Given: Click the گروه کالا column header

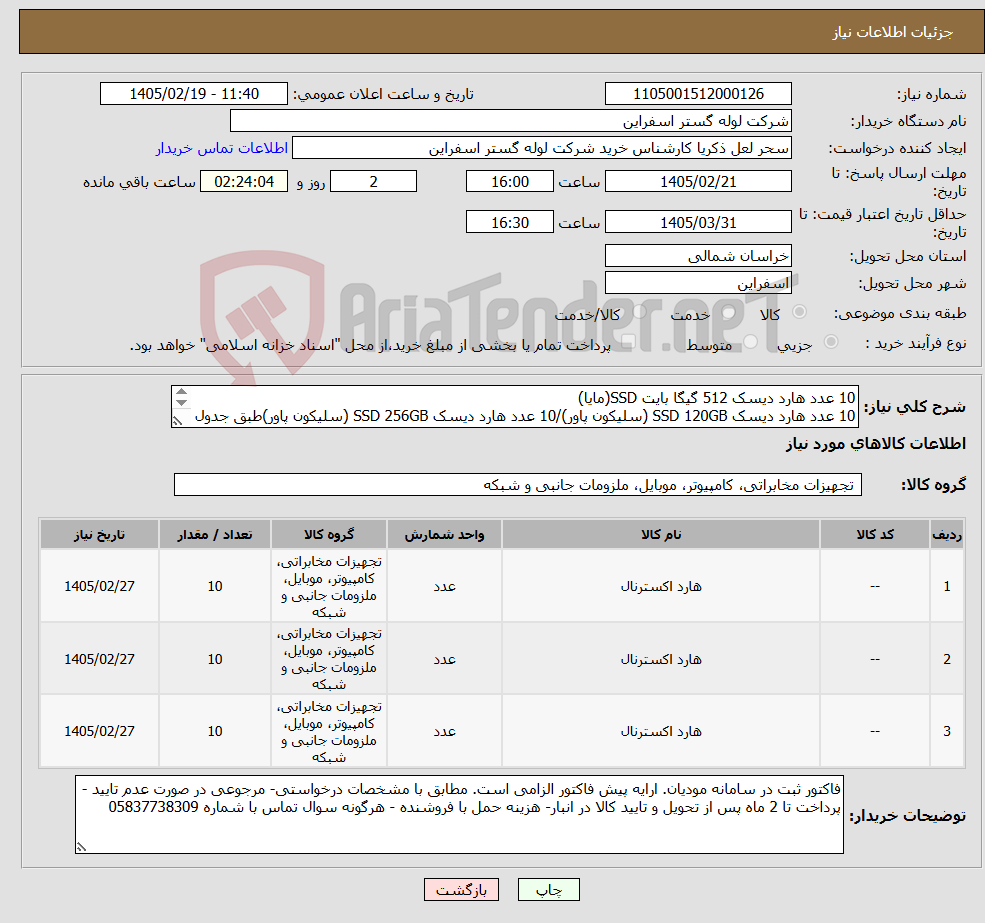Looking at the screenshot, I should tap(329, 535).
